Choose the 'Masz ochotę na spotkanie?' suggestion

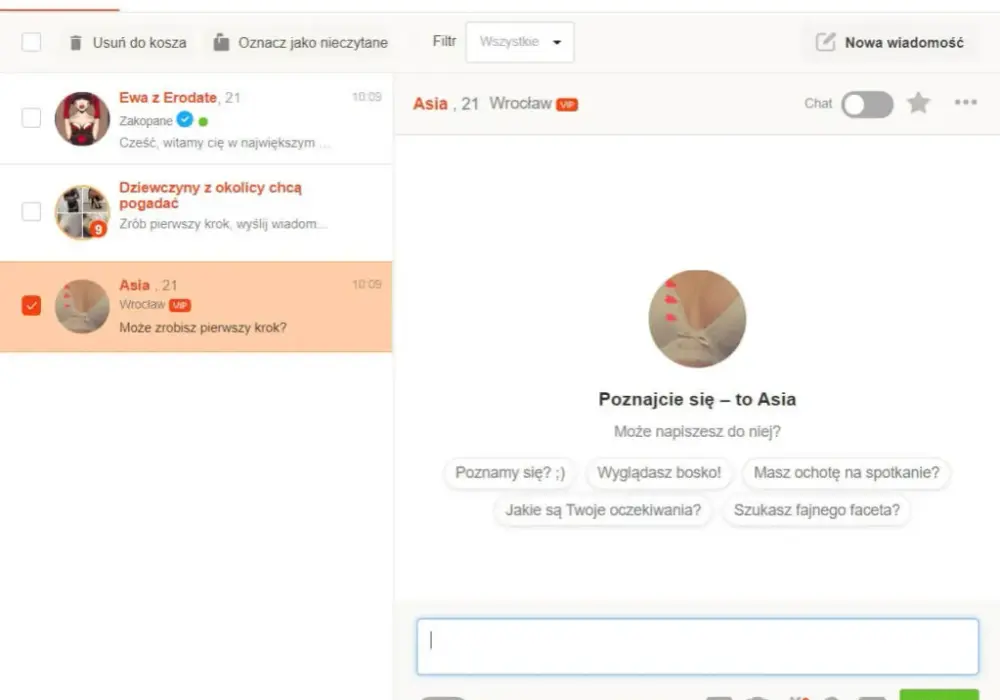click(x=846, y=473)
